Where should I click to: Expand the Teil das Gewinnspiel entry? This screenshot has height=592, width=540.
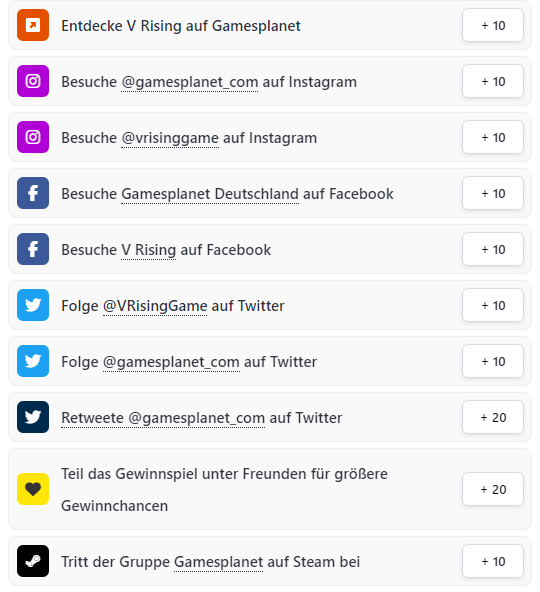click(270, 489)
